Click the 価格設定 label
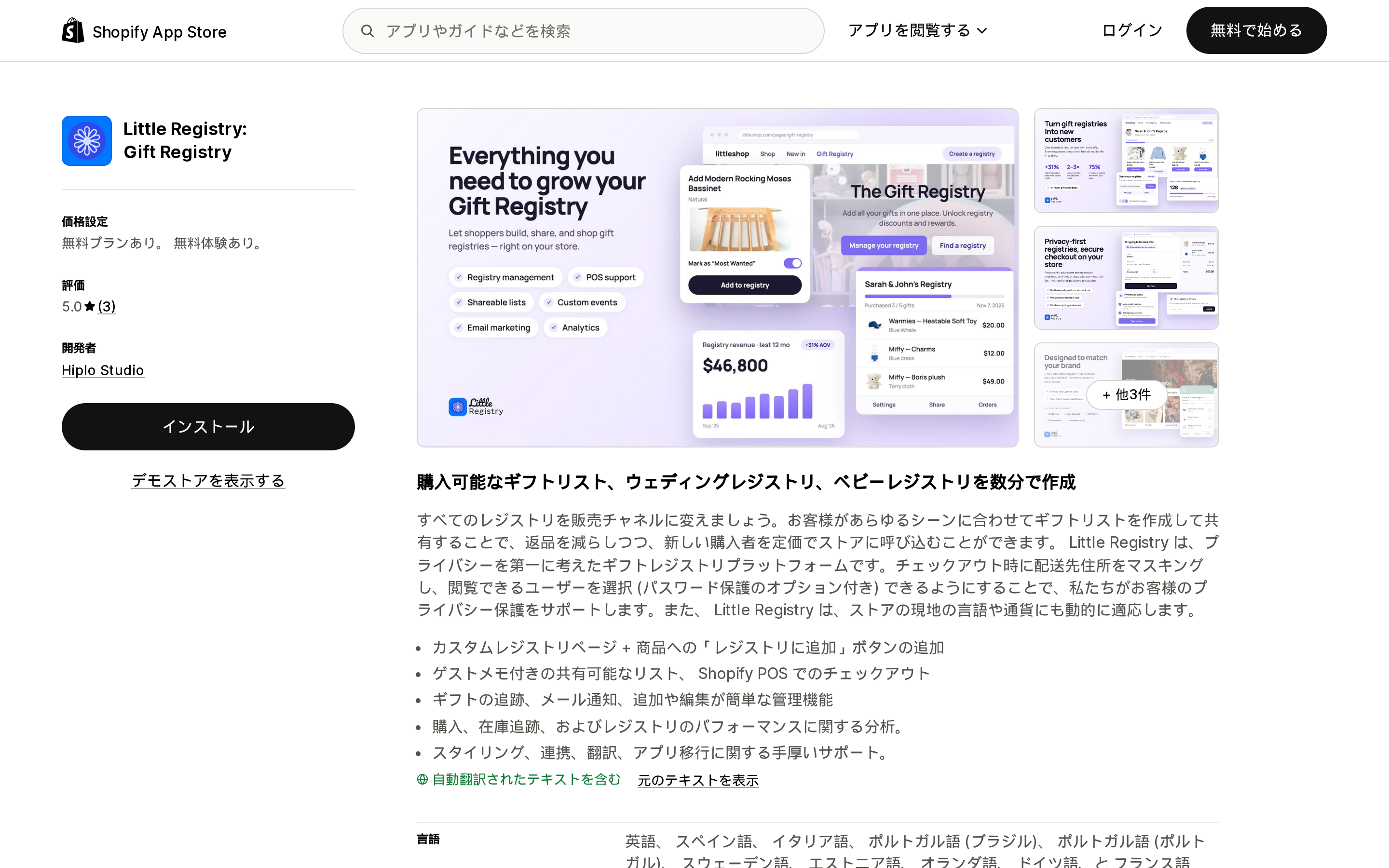 tap(84, 222)
